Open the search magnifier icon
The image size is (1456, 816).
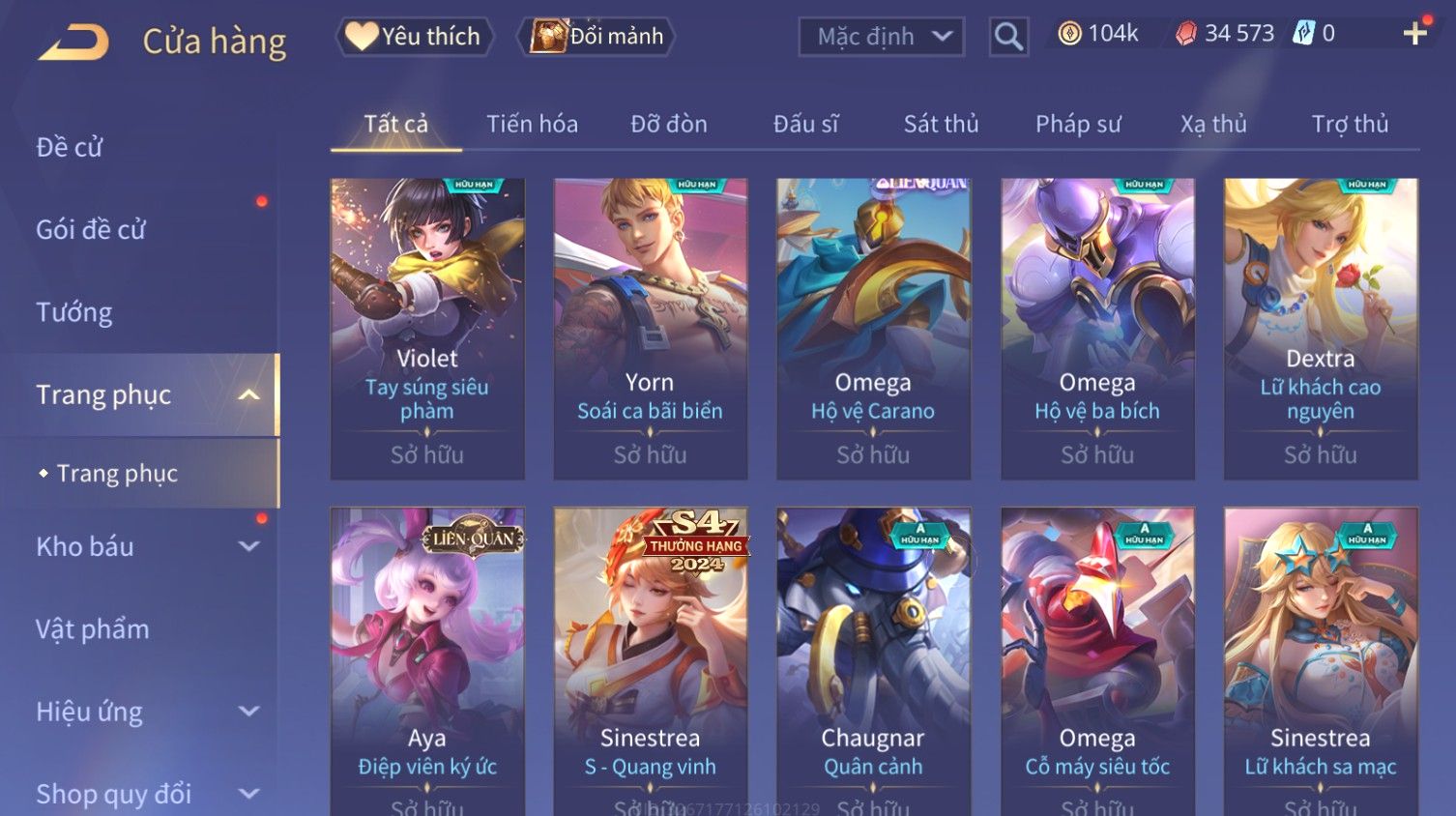click(x=1008, y=37)
